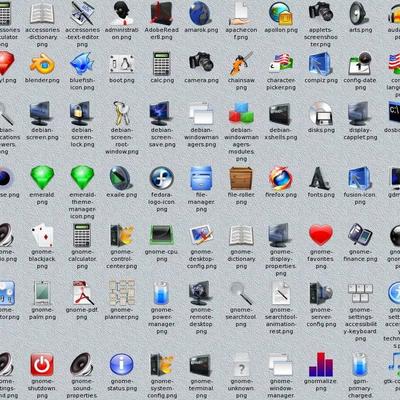Select the administration.png silhouette icon

pos(122,13)
